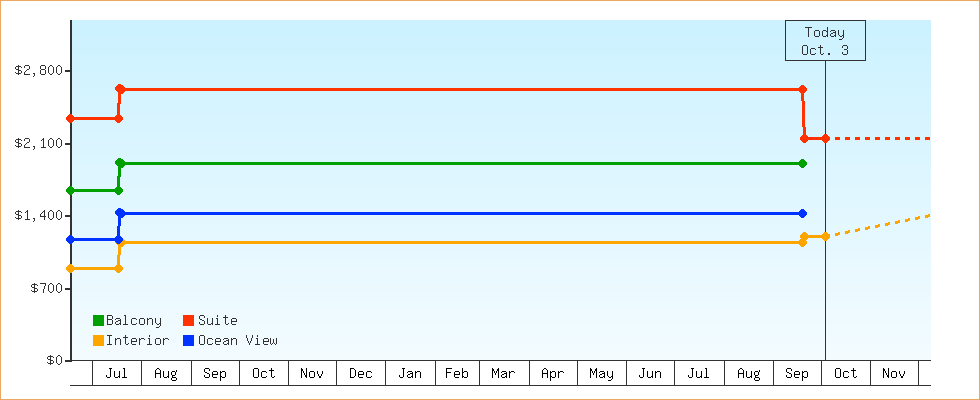980x400 pixels.
Task: Select the Jun month label
Action: point(650,374)
